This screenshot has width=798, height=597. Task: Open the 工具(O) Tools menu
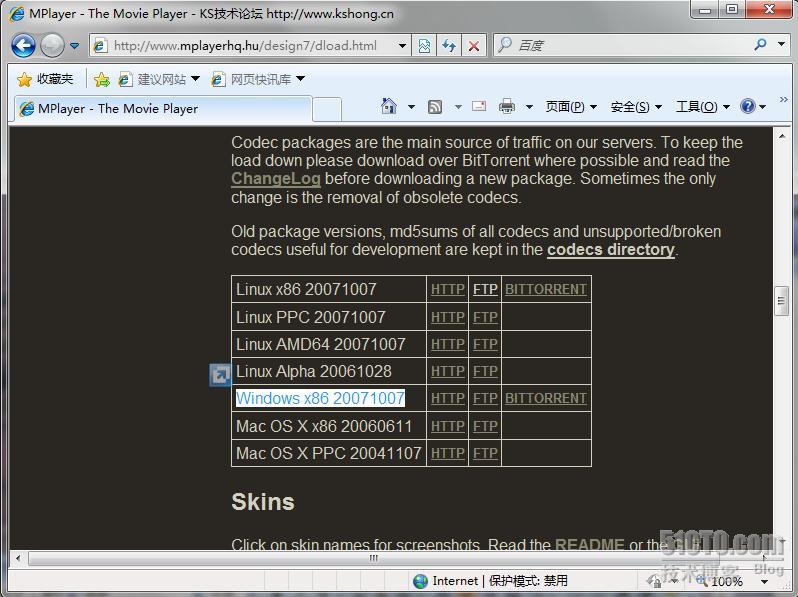pyautogui.click(x=701, y=107)
